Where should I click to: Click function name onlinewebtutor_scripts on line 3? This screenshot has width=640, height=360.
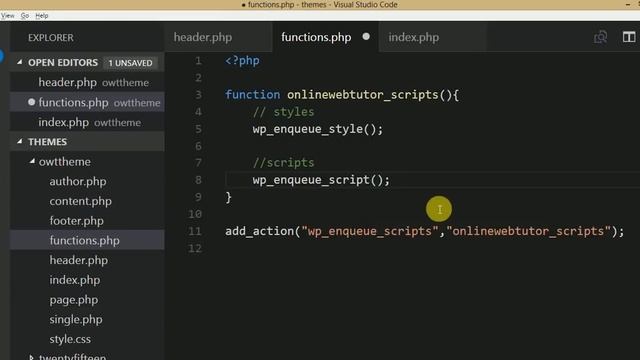click(x=362, y=95)
